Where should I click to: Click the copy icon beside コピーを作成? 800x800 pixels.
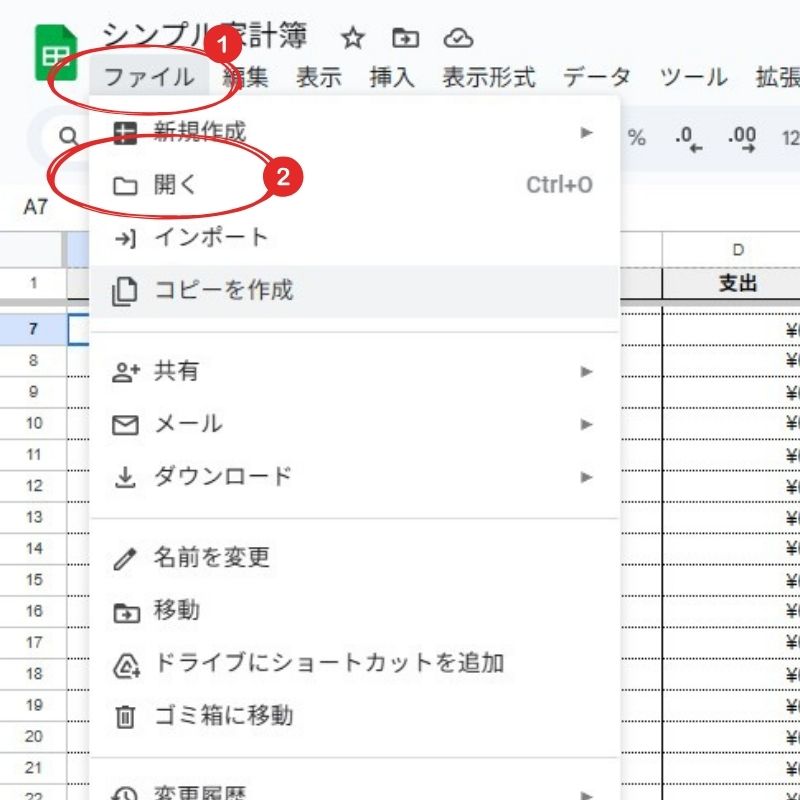click(x=125, y=291)
